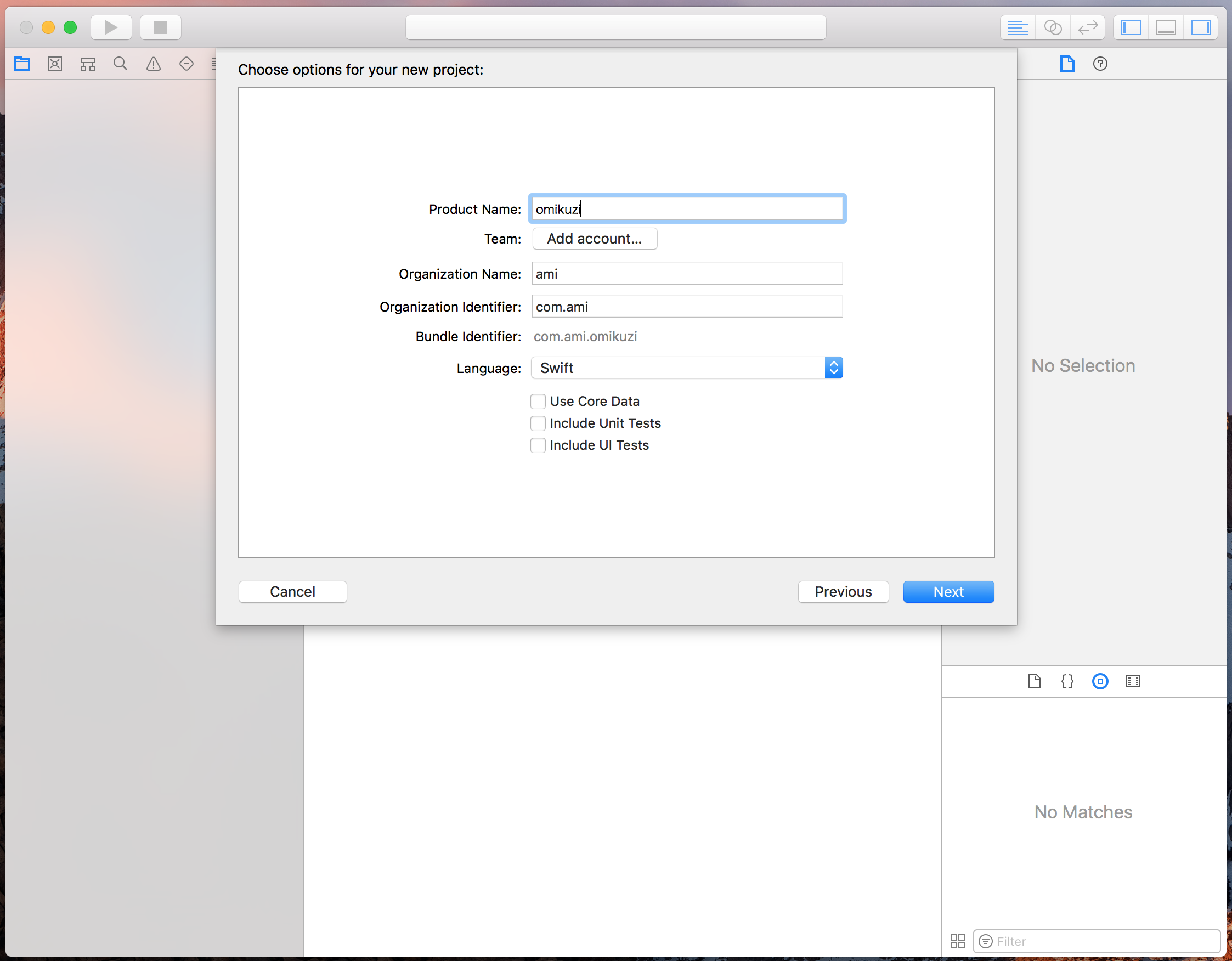
Task: Click the Organization Identifier field
Action: (687, 306)
